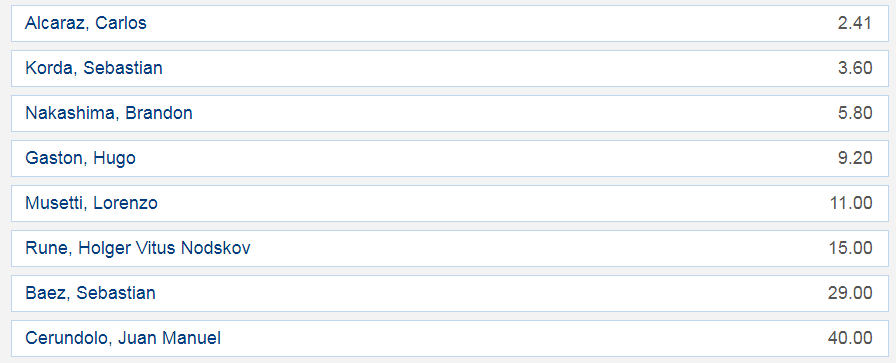Add Alcaraz outright winner row to betslip
Image resolution: width=896 pixels, height=363 pixels.
(x=450, y=23)
